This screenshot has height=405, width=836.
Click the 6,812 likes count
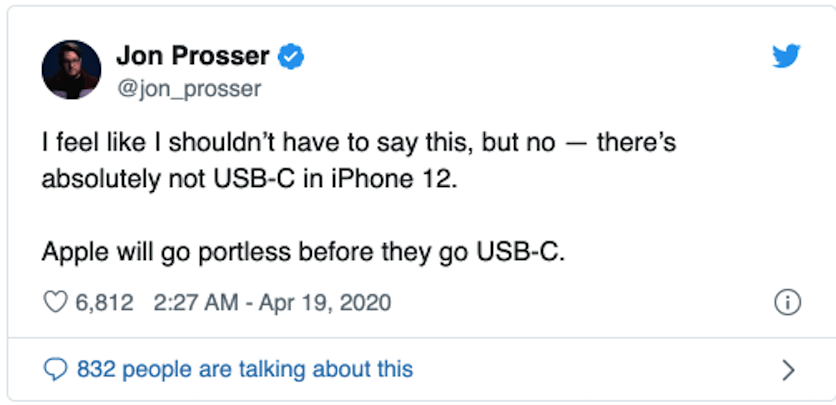click(104, 302)
